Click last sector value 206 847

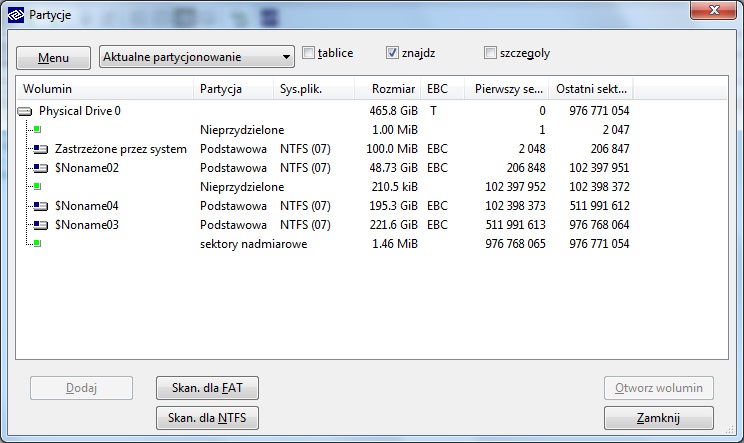[x=610, y=149]
